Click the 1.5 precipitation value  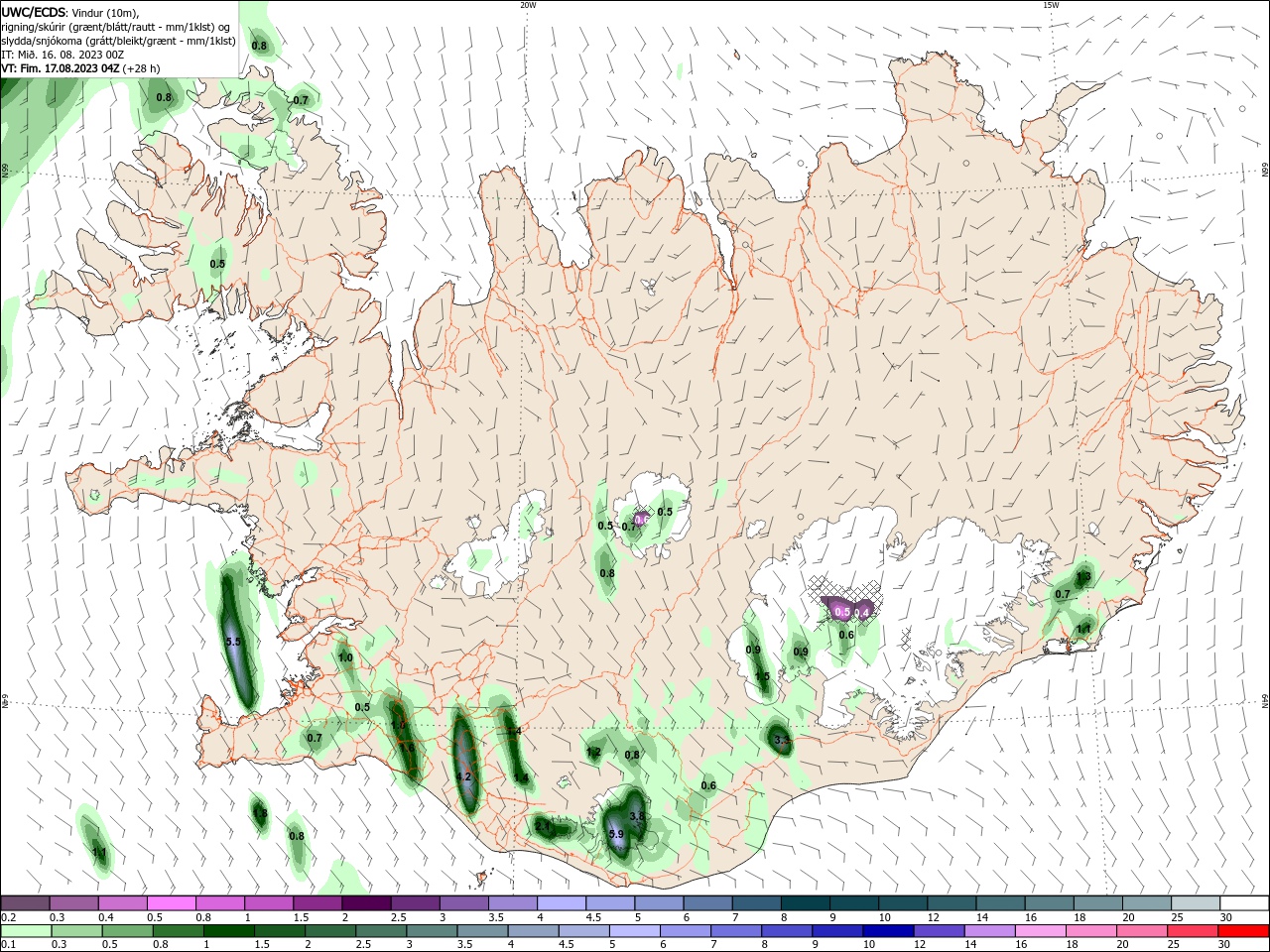click(x=762, y=676)
